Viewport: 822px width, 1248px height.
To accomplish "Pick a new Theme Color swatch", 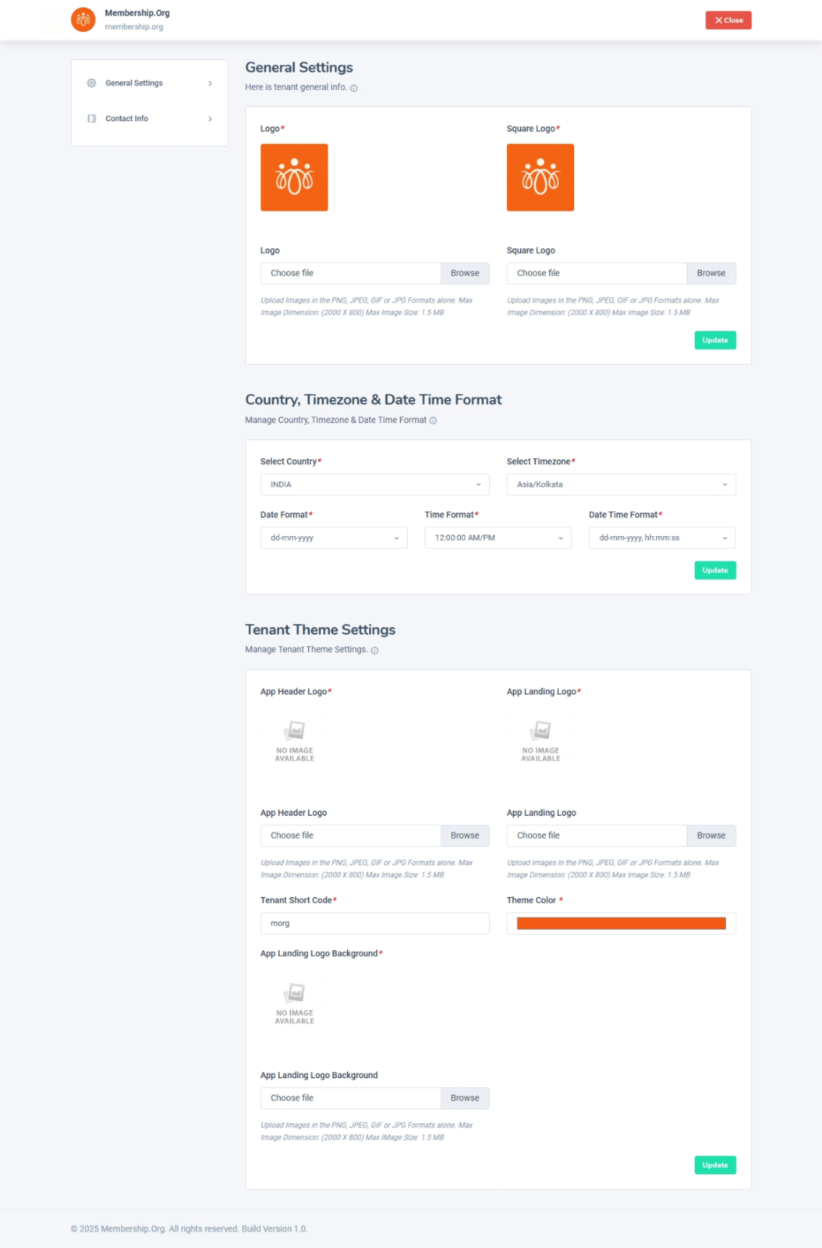I will click(620, 924).
